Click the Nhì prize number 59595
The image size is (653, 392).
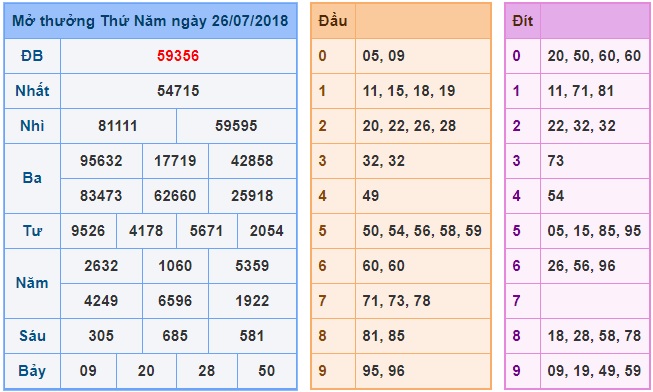click(236, 126)
